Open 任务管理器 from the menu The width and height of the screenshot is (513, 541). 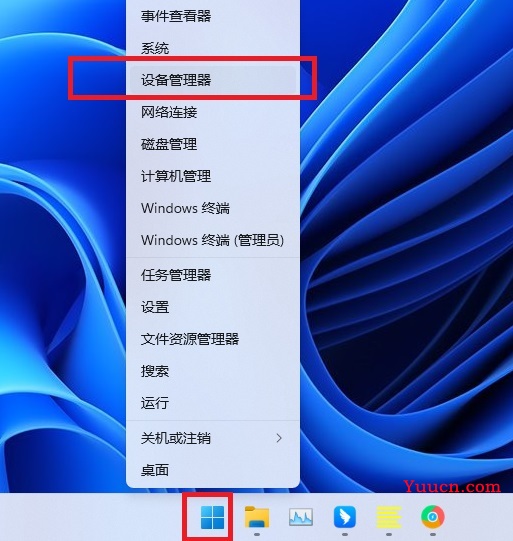click(x=213, y=275)
